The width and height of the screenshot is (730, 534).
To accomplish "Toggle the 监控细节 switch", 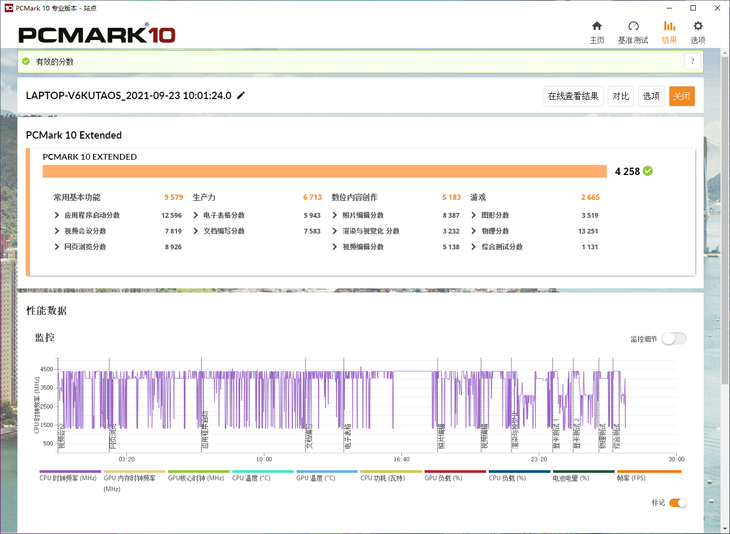I will [674, 339].
